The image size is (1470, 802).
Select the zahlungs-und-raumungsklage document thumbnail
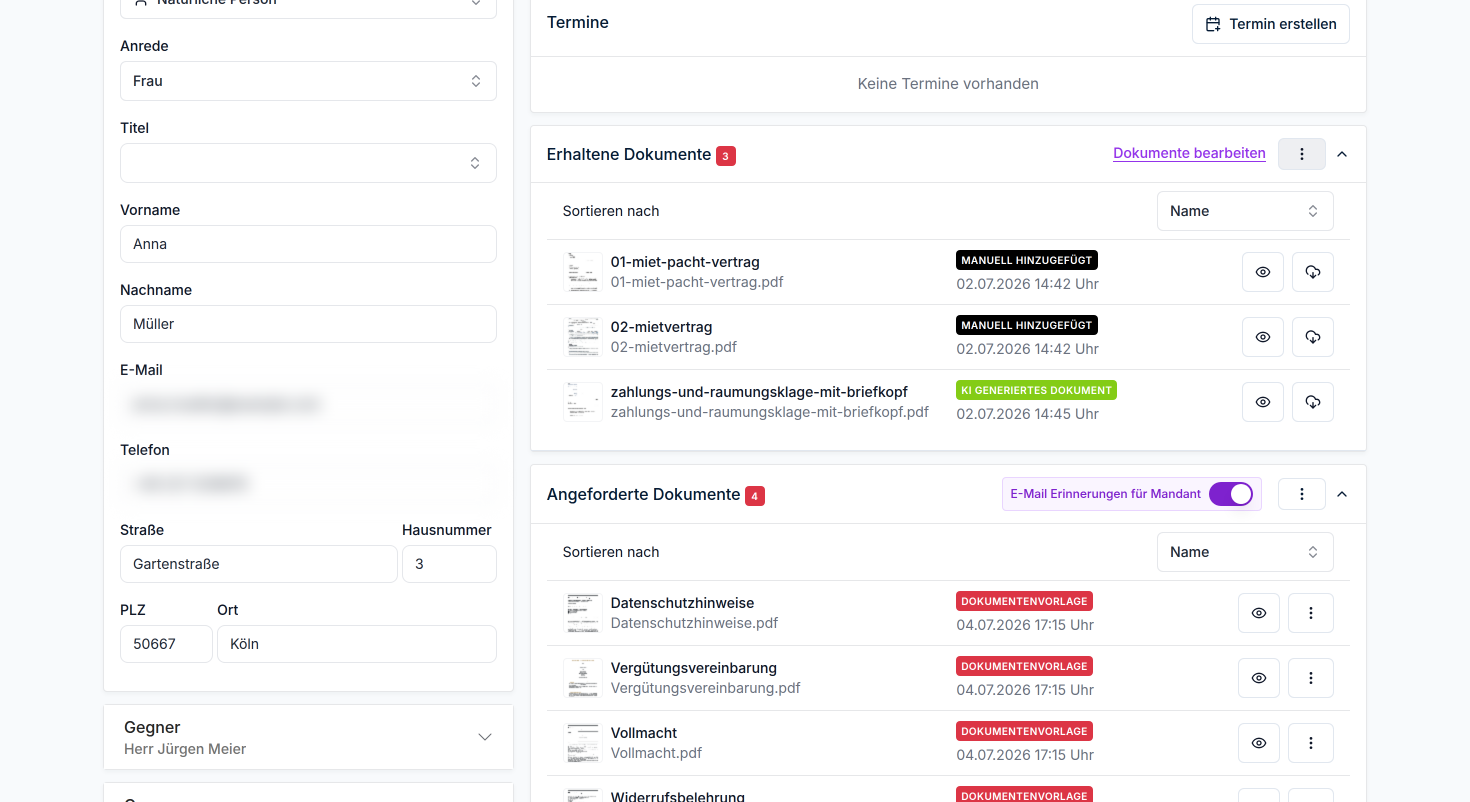(x=583, y=402)
